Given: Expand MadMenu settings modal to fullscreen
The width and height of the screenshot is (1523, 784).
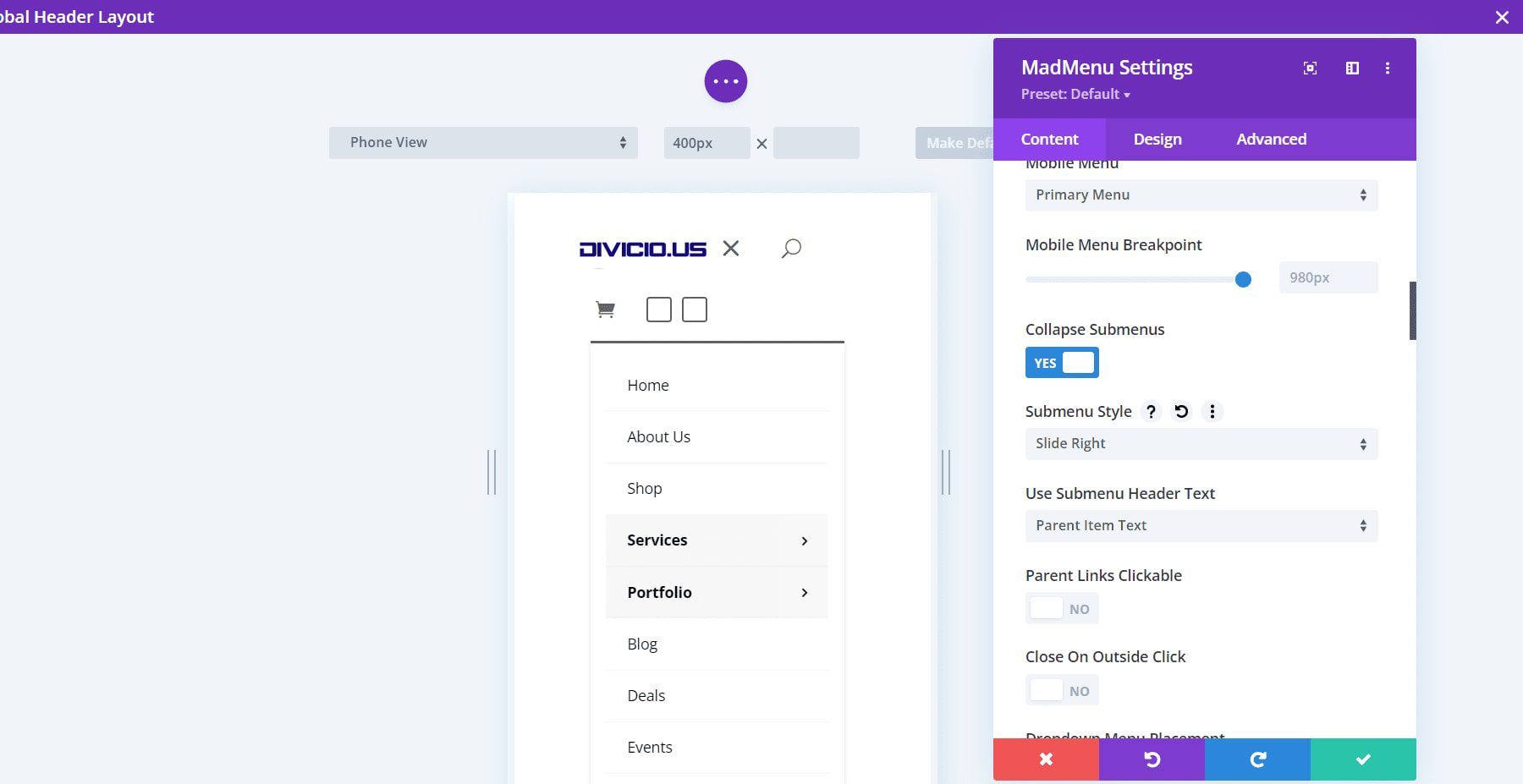Looking at the screenshot, I should point(1310,69).
